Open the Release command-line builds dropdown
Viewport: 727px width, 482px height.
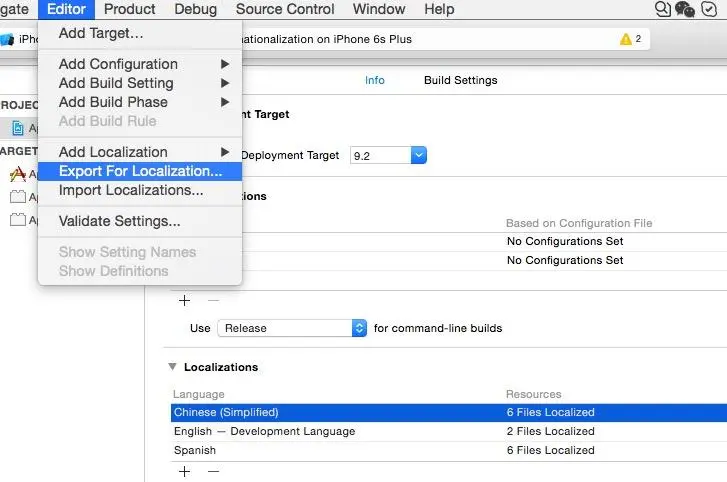point(292,328)
